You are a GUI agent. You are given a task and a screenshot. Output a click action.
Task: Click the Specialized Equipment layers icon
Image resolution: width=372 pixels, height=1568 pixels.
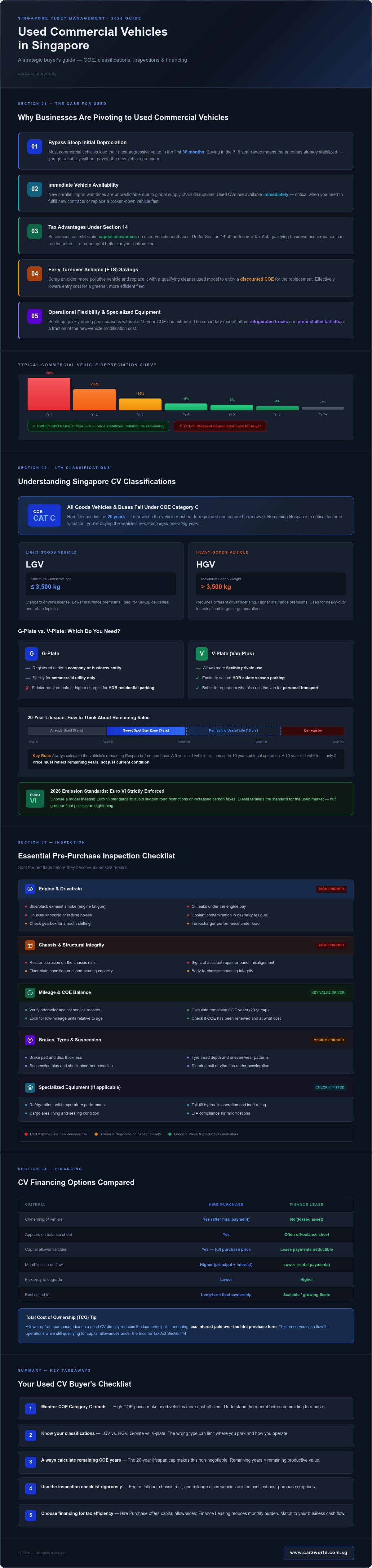pos(30,1087)
